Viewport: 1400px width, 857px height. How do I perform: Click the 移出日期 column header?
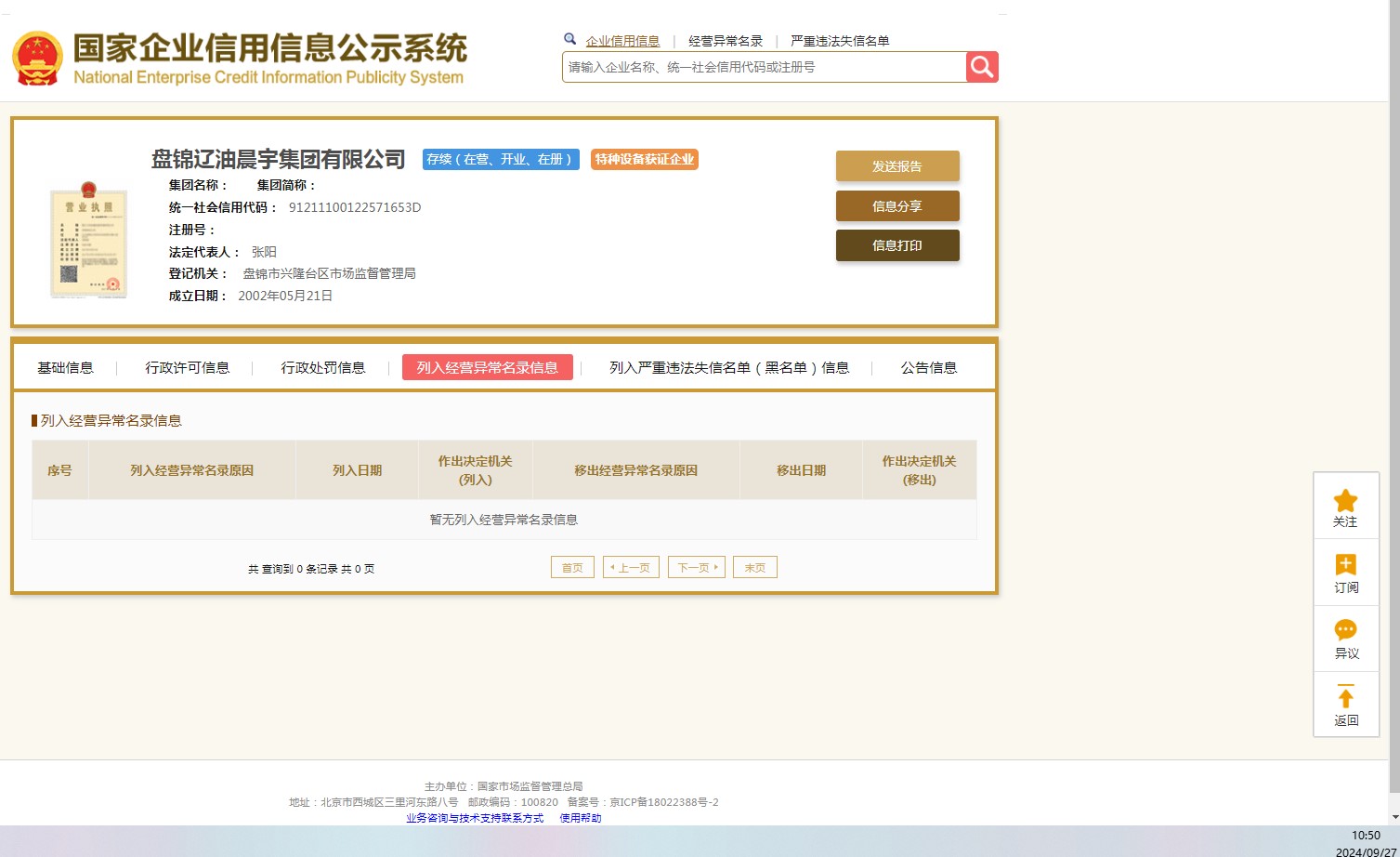[x=802, y=470]
